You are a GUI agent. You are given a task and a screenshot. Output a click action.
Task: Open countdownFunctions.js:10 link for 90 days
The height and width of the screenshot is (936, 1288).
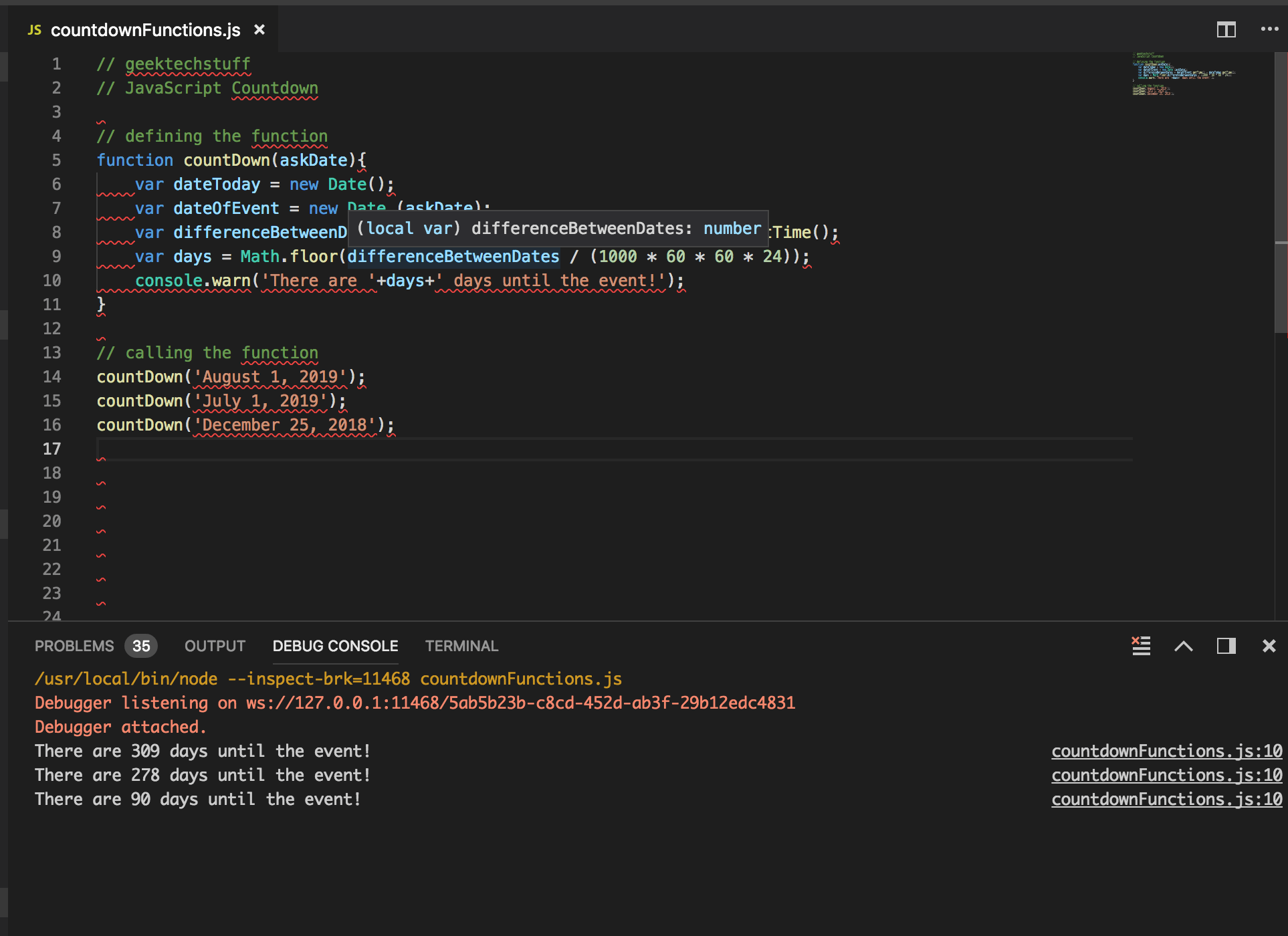pyautogui.click(x=1166, y=799)
